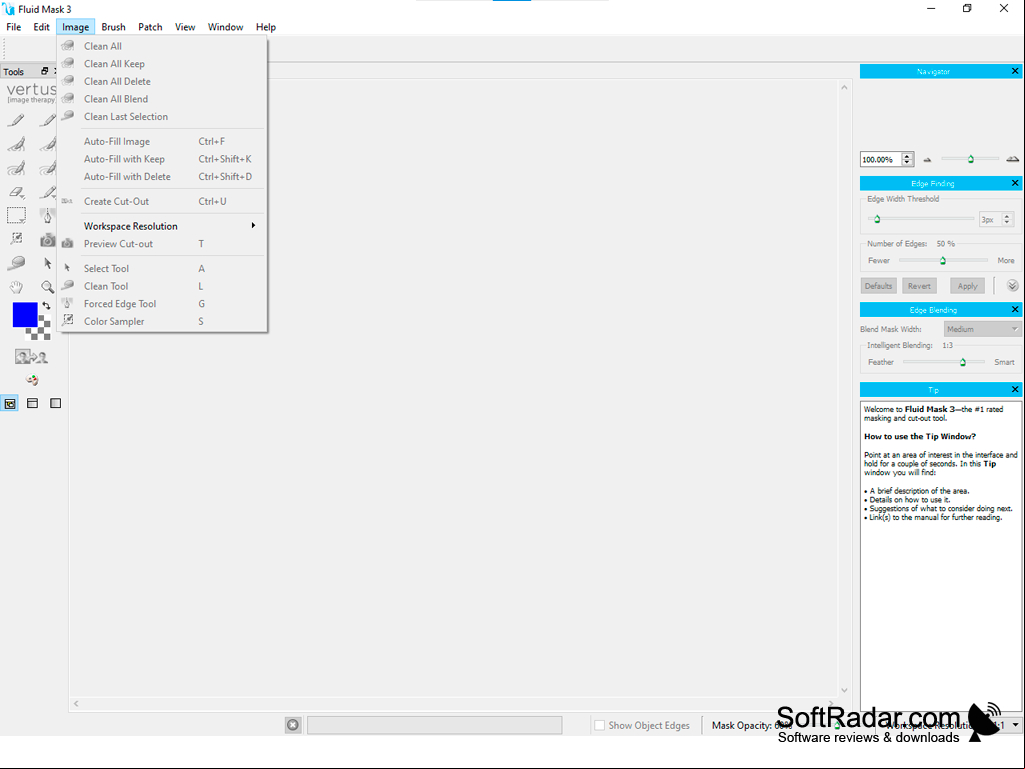The image size is (1025, 769).
Task: Select the Keep Exact brush in Tools
Action: pyautogui.click(x=16, y=120)
